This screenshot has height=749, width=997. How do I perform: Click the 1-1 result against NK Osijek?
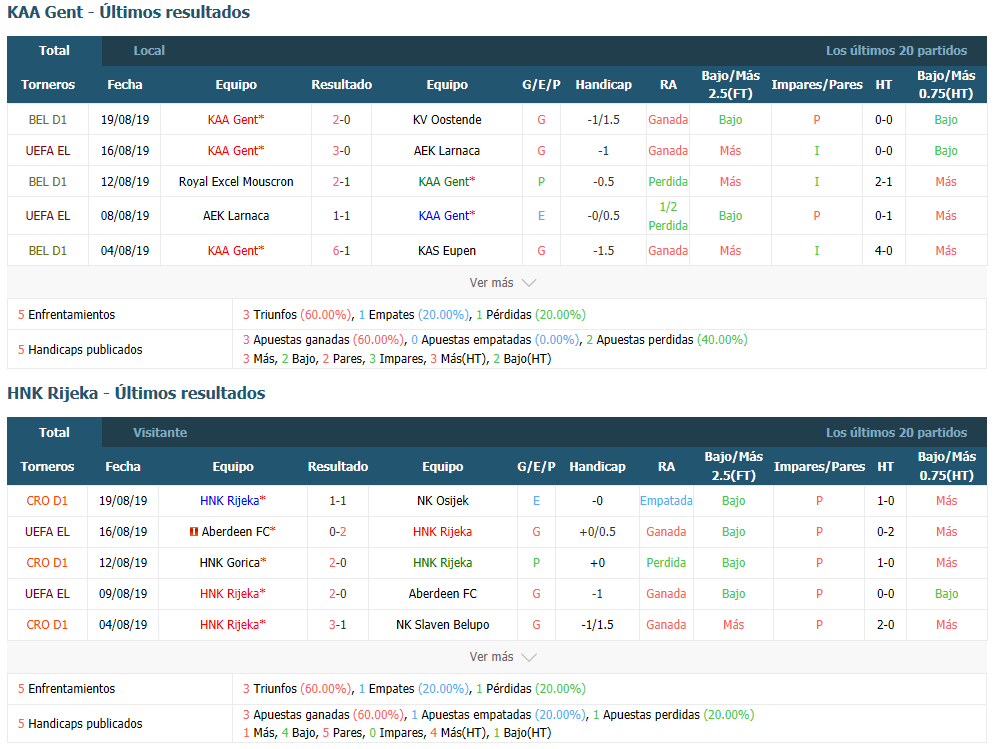pyautogui.click(x=338, y=500)
